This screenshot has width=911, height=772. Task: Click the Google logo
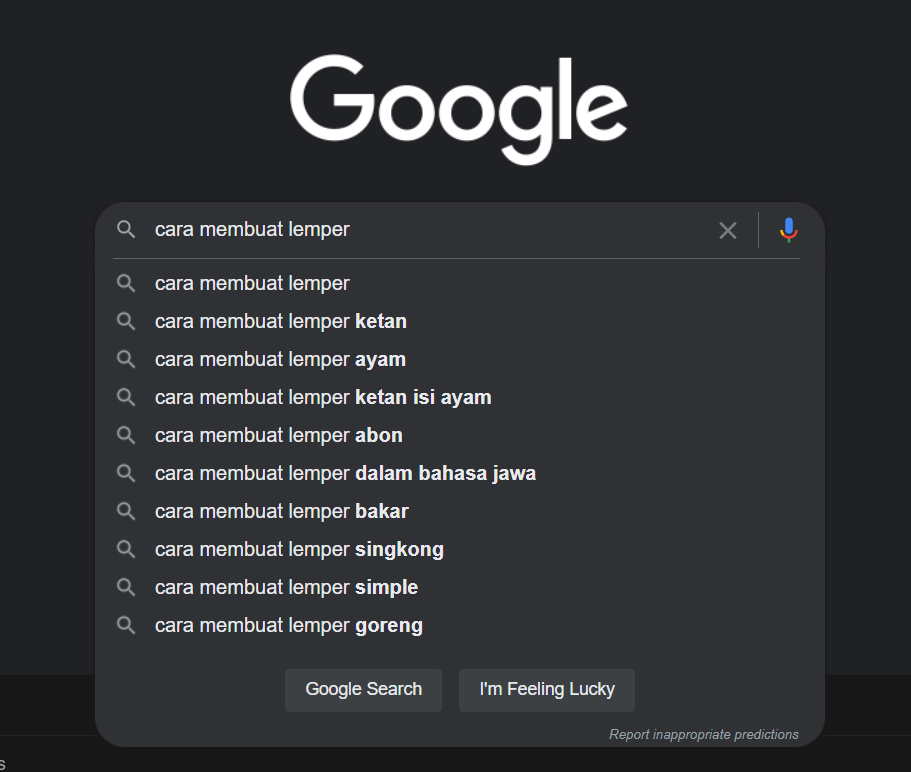click(x=459, y=109)
